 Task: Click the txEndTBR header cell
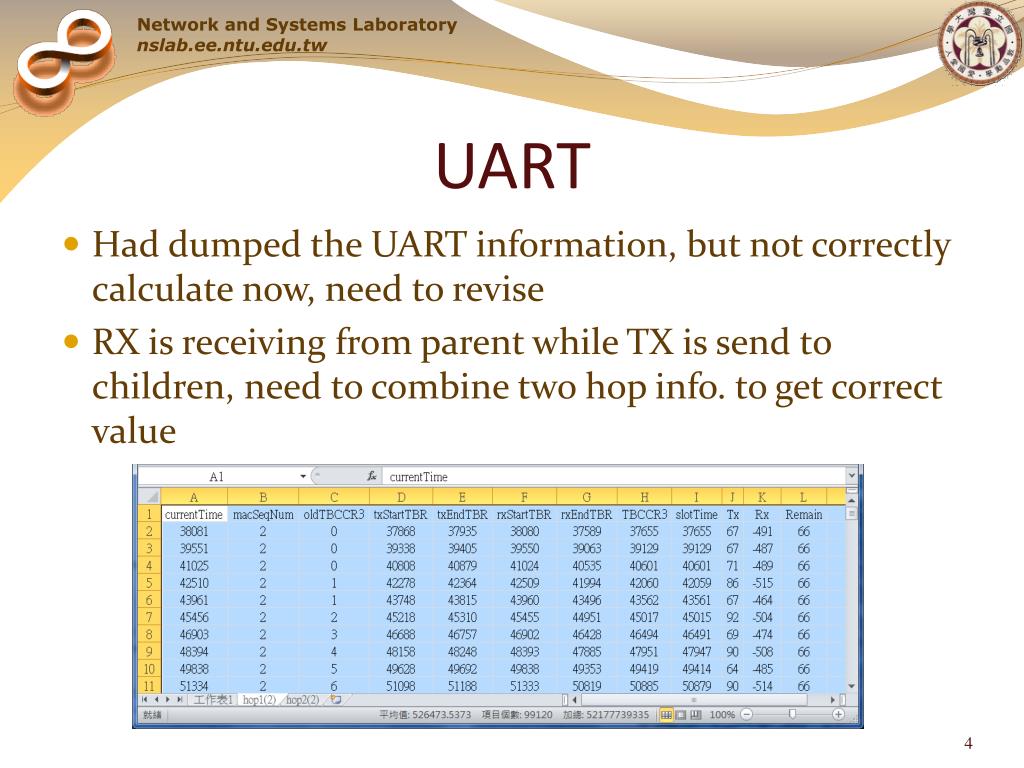(462, 515)
